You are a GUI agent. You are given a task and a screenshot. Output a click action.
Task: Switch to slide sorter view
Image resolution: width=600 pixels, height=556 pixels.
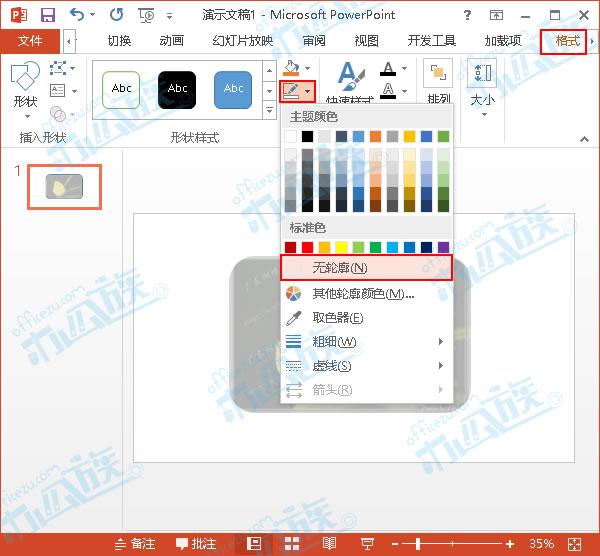point(292,543)
